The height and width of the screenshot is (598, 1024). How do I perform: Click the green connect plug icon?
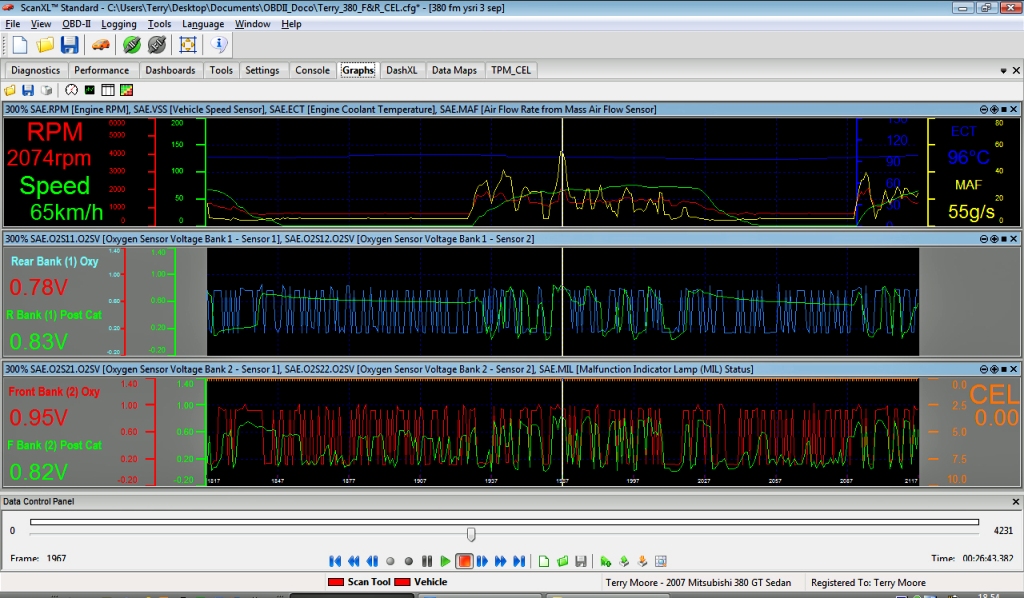pos(131,45)
